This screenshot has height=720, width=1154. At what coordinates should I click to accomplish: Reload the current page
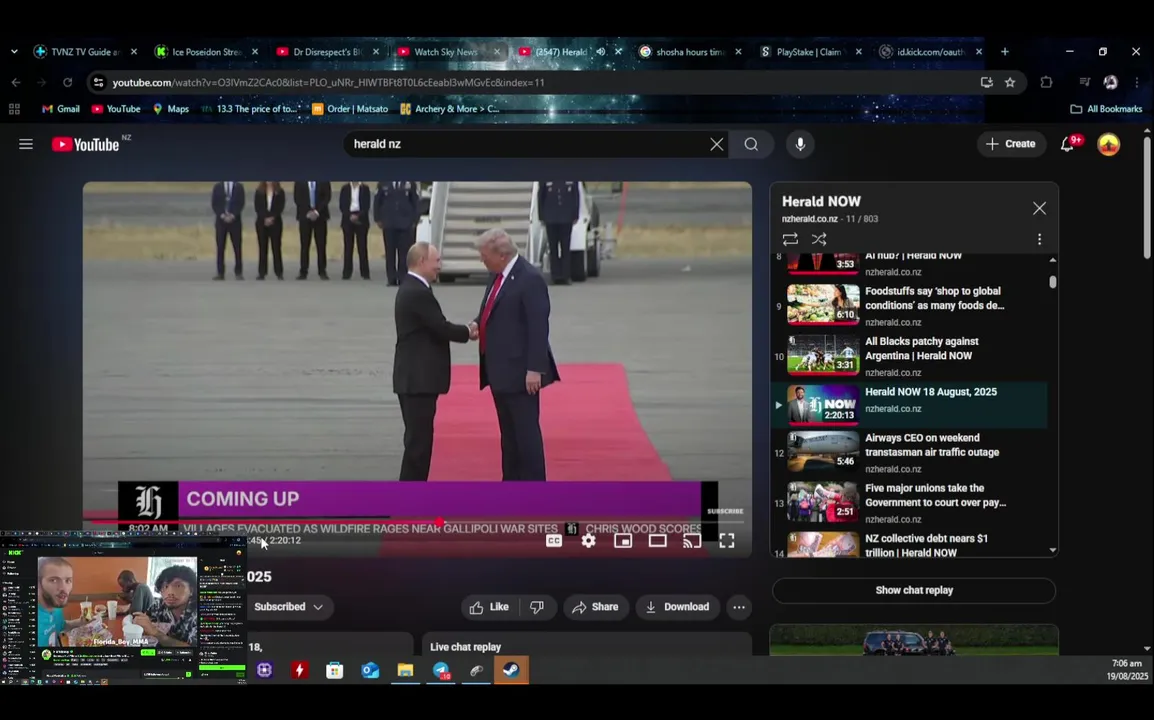tap(68, 82)
